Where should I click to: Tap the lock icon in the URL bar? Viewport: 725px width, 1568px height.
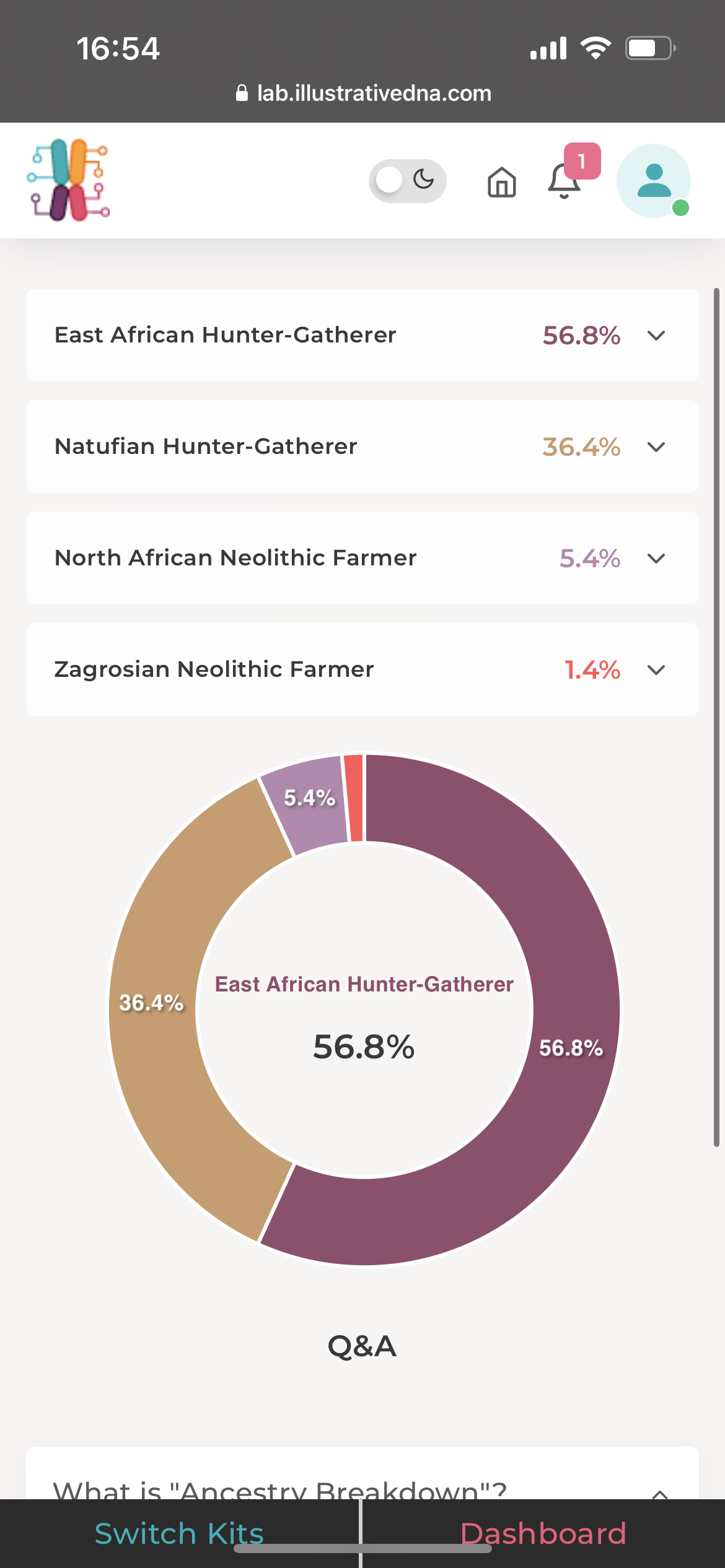coord(242,93)
